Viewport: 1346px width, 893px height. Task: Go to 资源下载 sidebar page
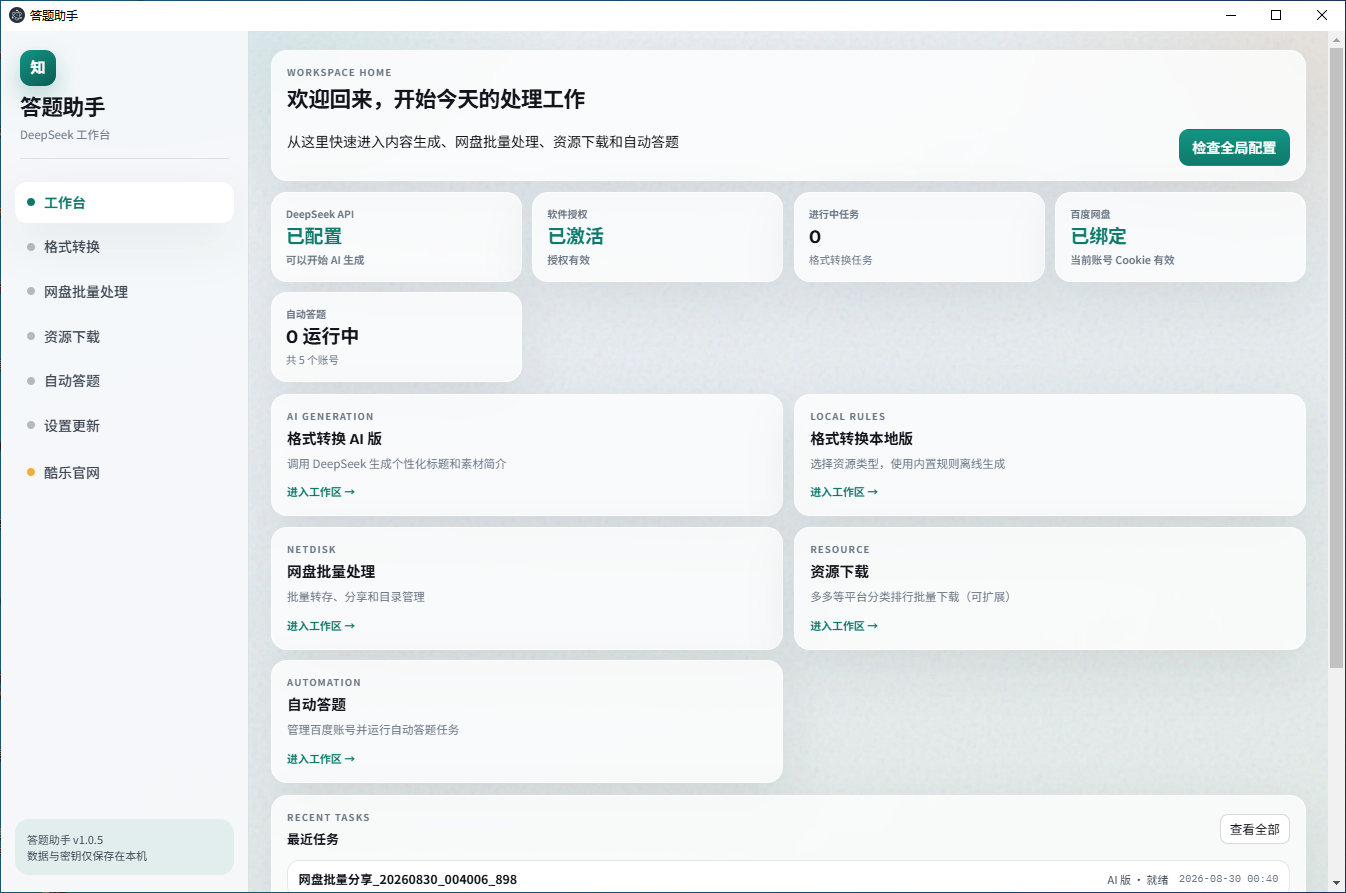(124, 337)
